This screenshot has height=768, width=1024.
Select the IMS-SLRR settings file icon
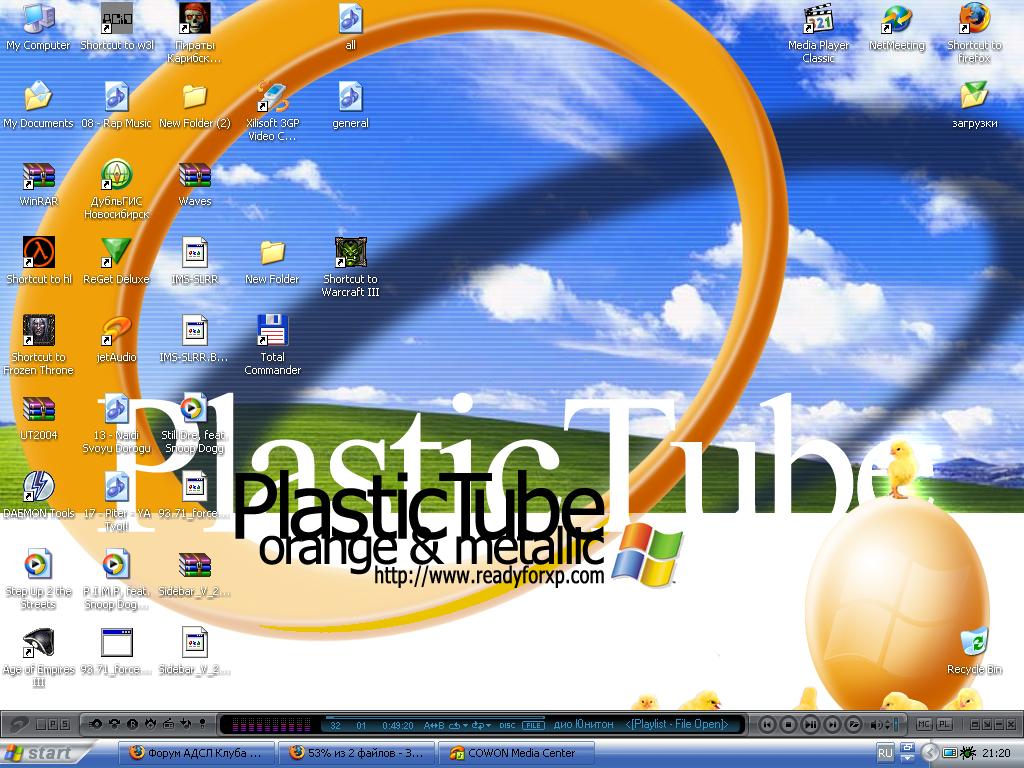coord(195,261)
